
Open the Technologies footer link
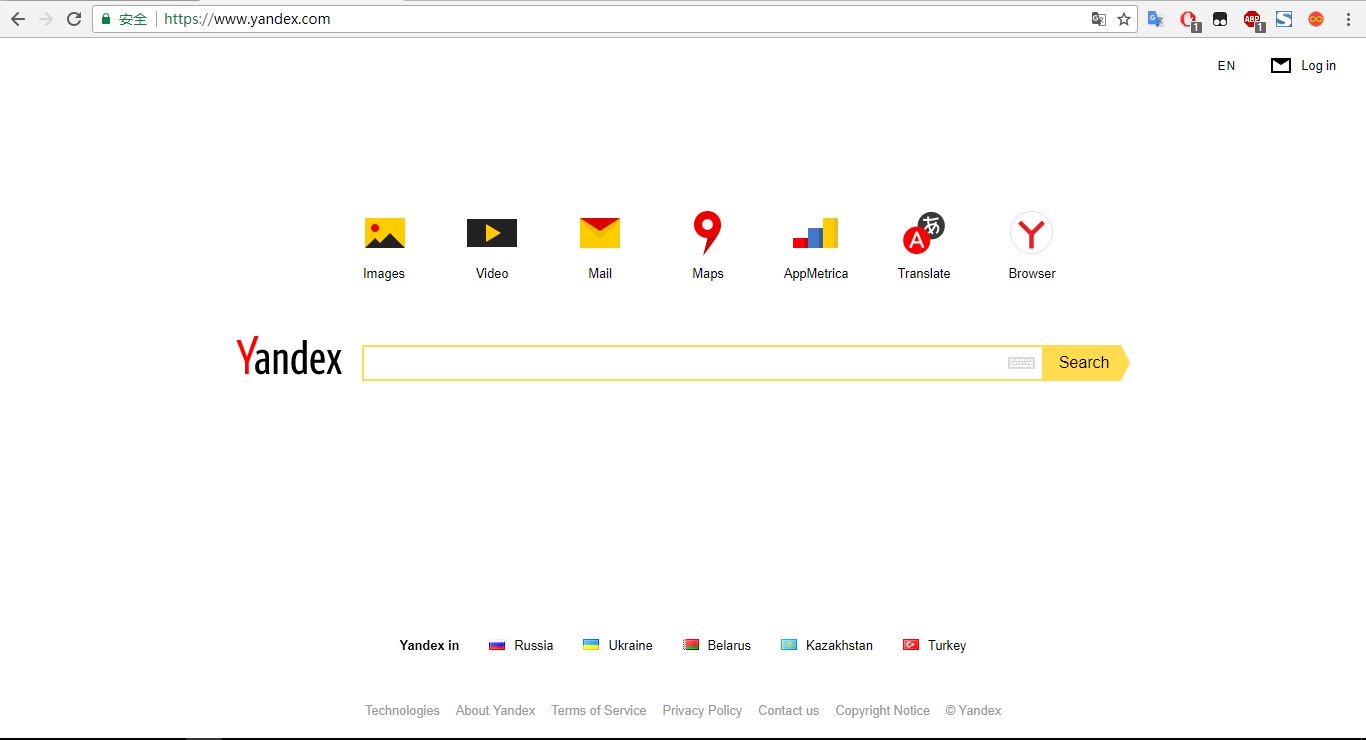402,711
